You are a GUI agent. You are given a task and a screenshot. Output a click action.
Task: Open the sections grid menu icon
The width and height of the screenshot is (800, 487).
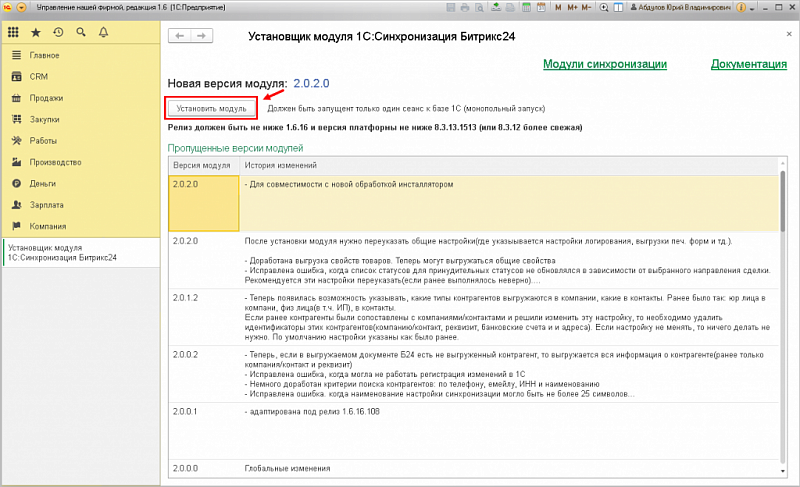13,32
